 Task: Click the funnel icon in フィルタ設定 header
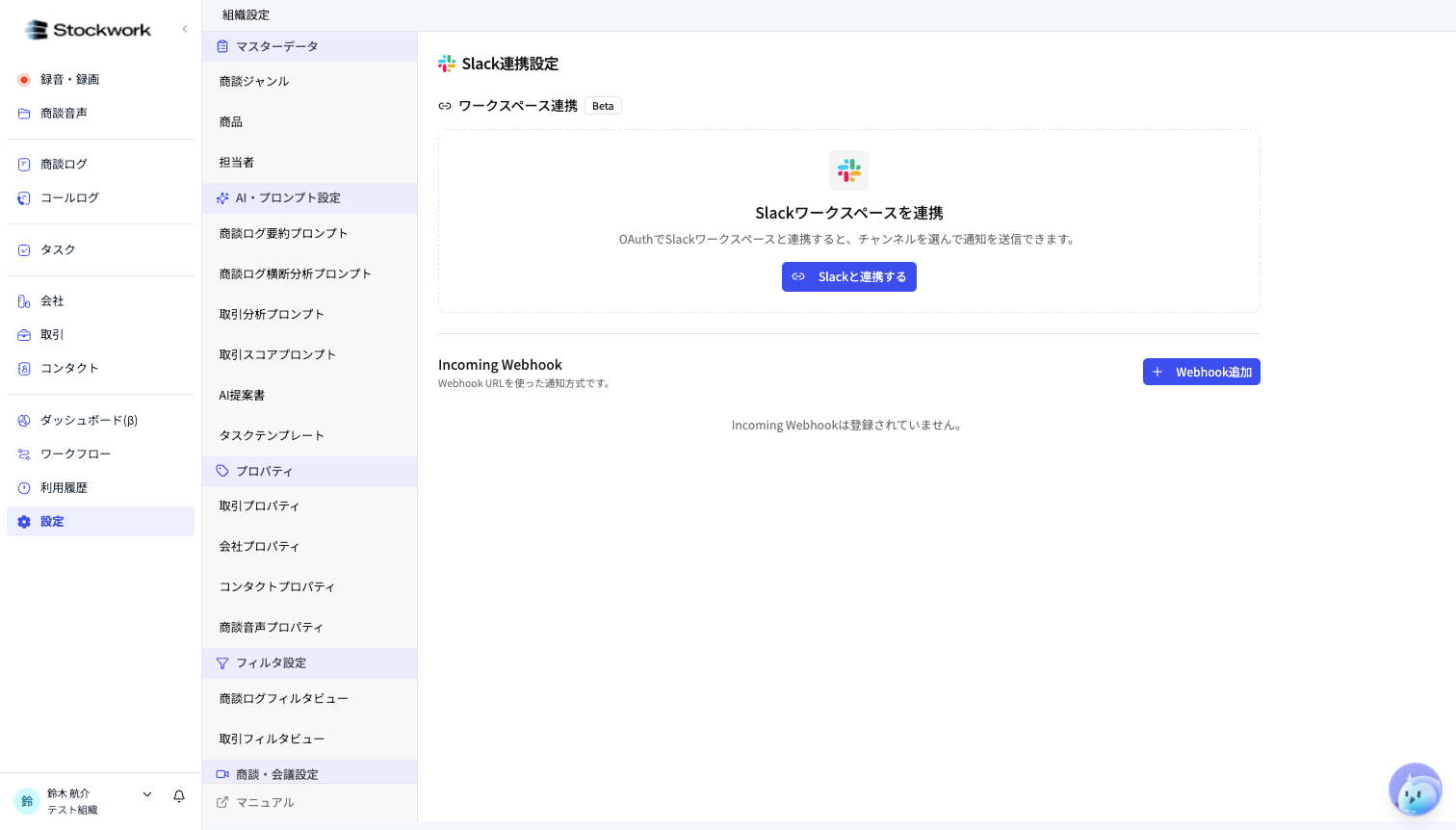222,663
